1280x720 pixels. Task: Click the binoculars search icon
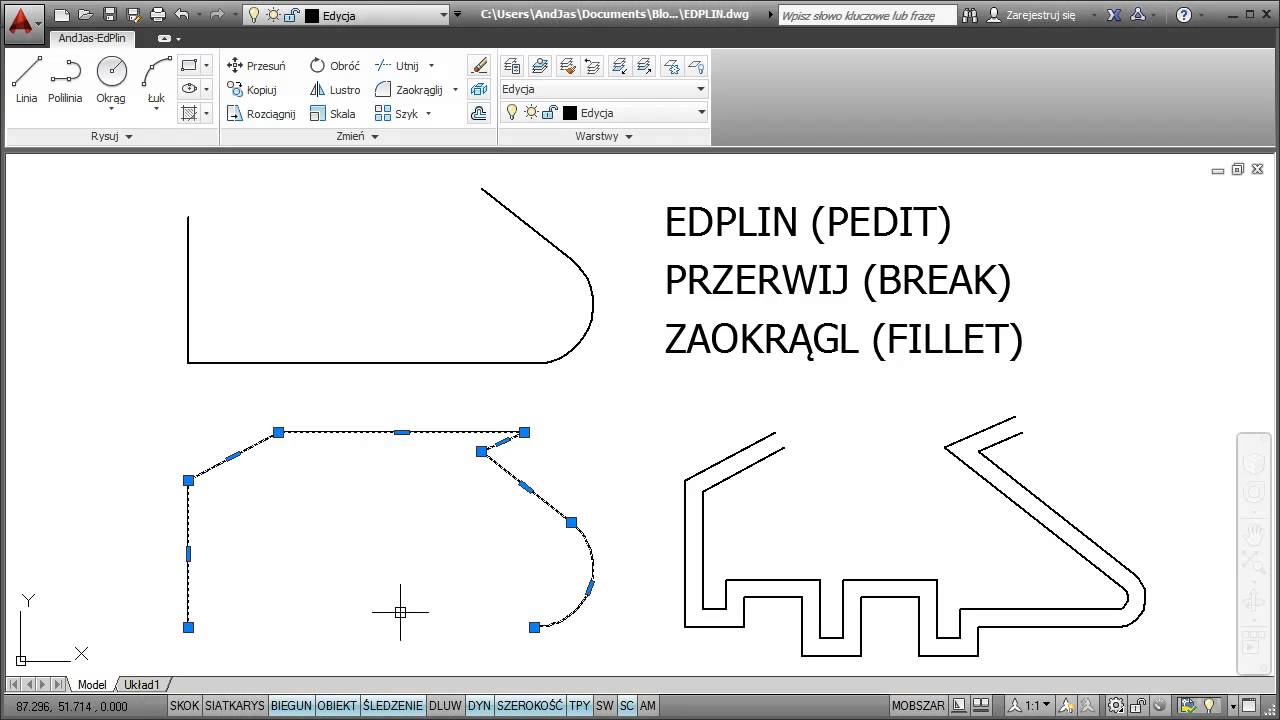tap(969, 15)
